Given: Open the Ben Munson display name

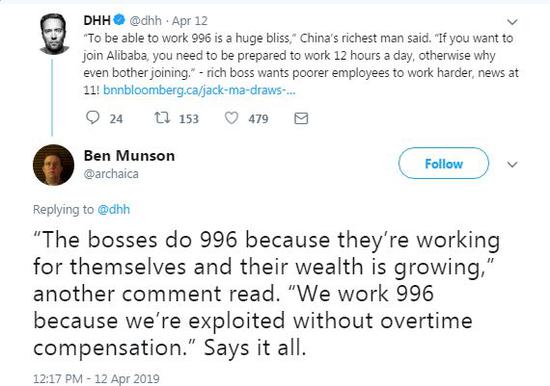Looking at the screenshot, I should [x=129, y=155].
